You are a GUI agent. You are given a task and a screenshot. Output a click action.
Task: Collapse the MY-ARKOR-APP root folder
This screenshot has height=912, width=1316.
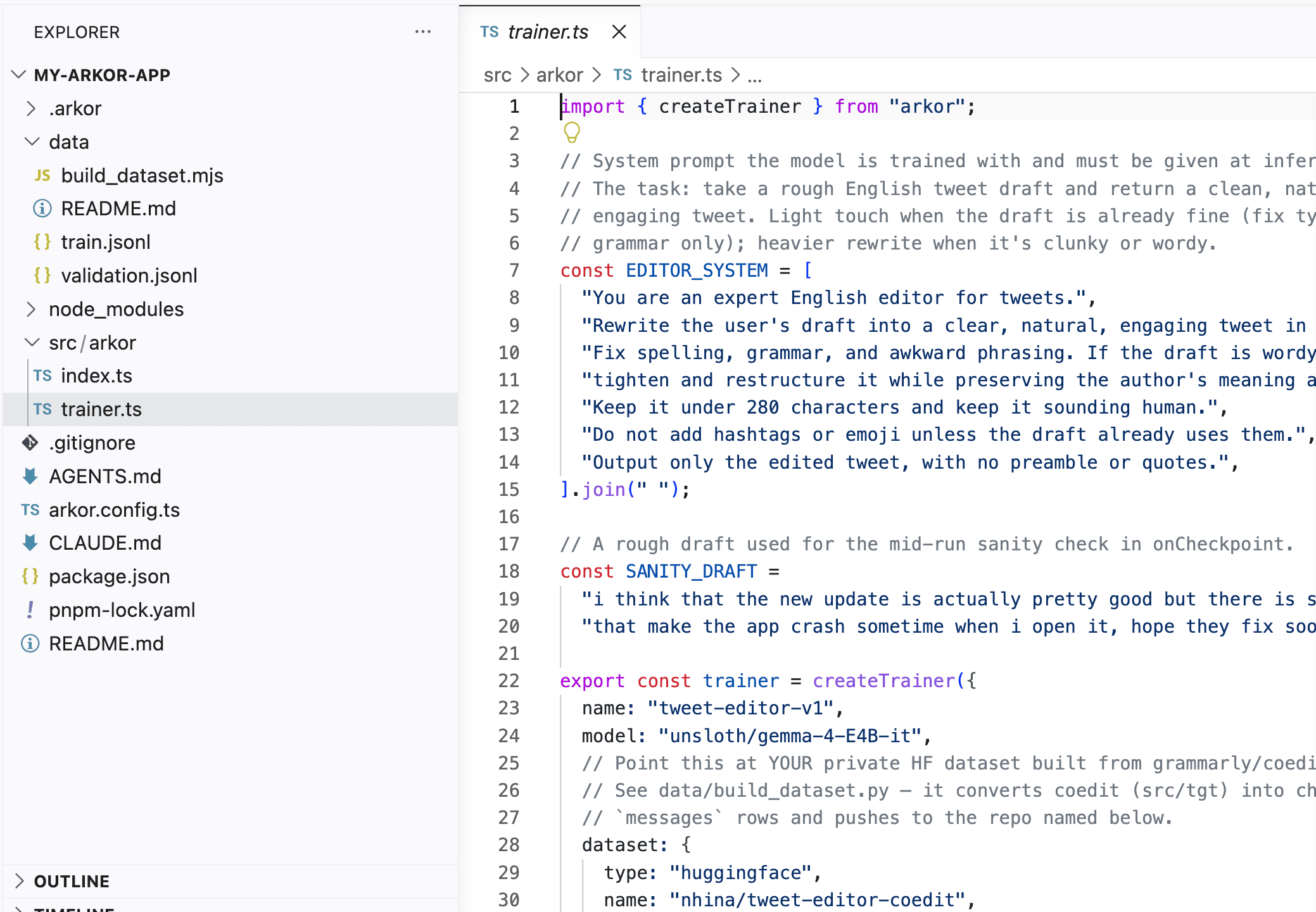[19, 75]
